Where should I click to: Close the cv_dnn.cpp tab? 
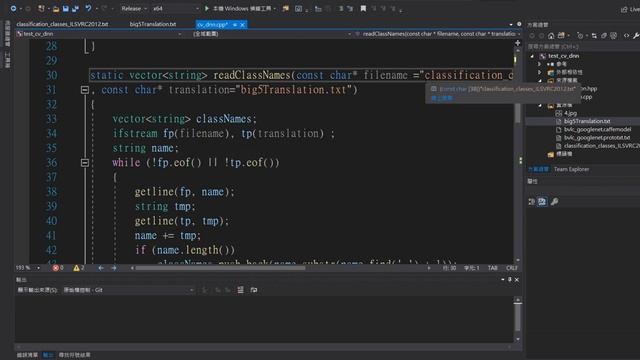pos(242,25)
